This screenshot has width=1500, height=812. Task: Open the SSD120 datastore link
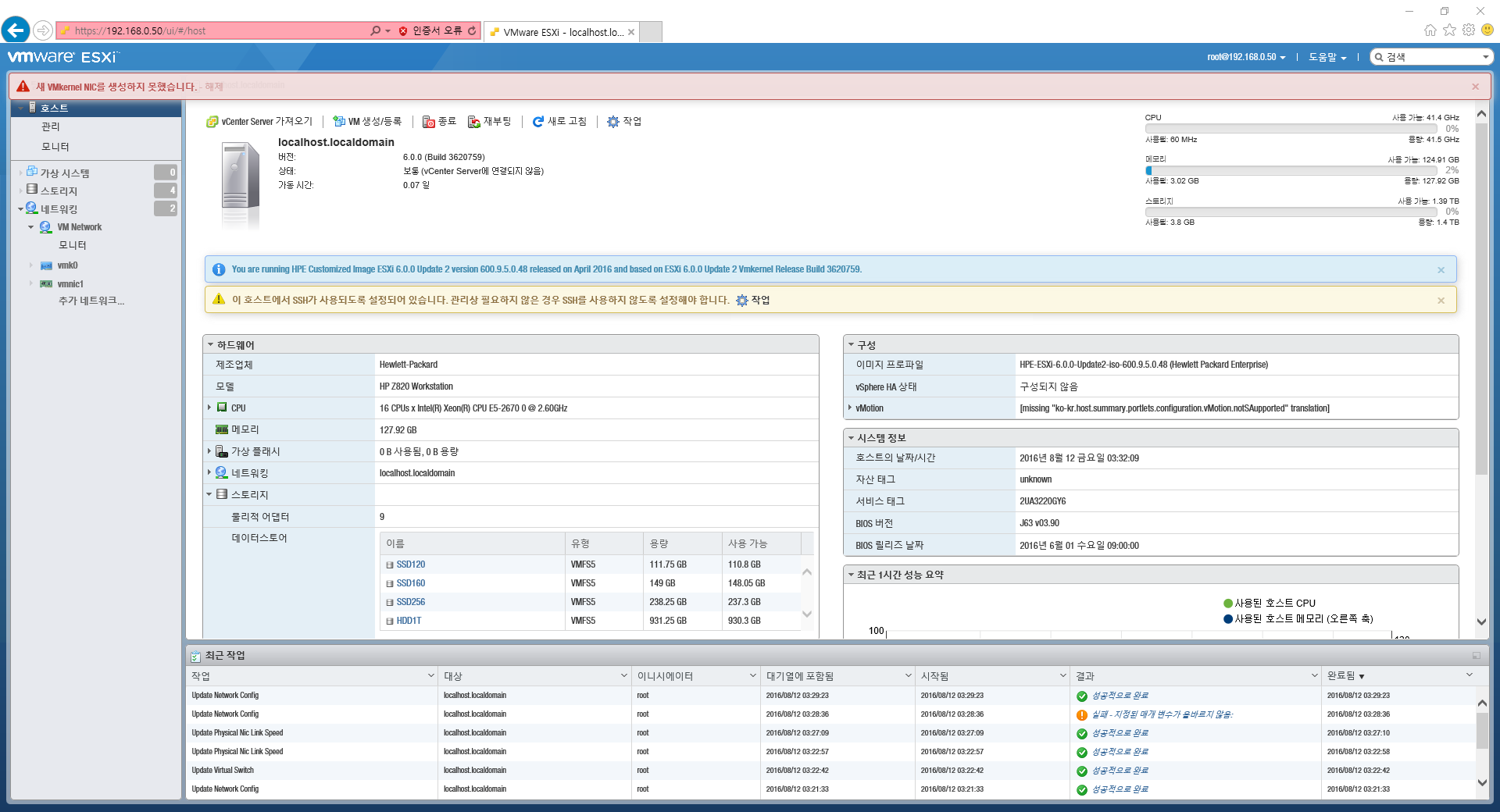click(x=411, y=564)
